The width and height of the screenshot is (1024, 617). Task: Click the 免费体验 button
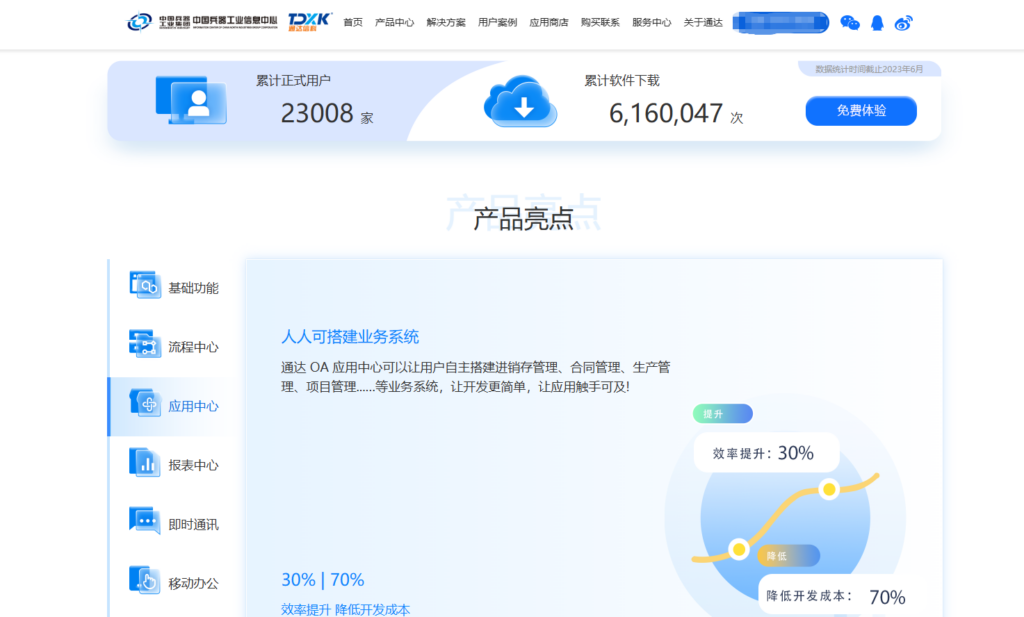pyautogui.click(x=861, y=110)
